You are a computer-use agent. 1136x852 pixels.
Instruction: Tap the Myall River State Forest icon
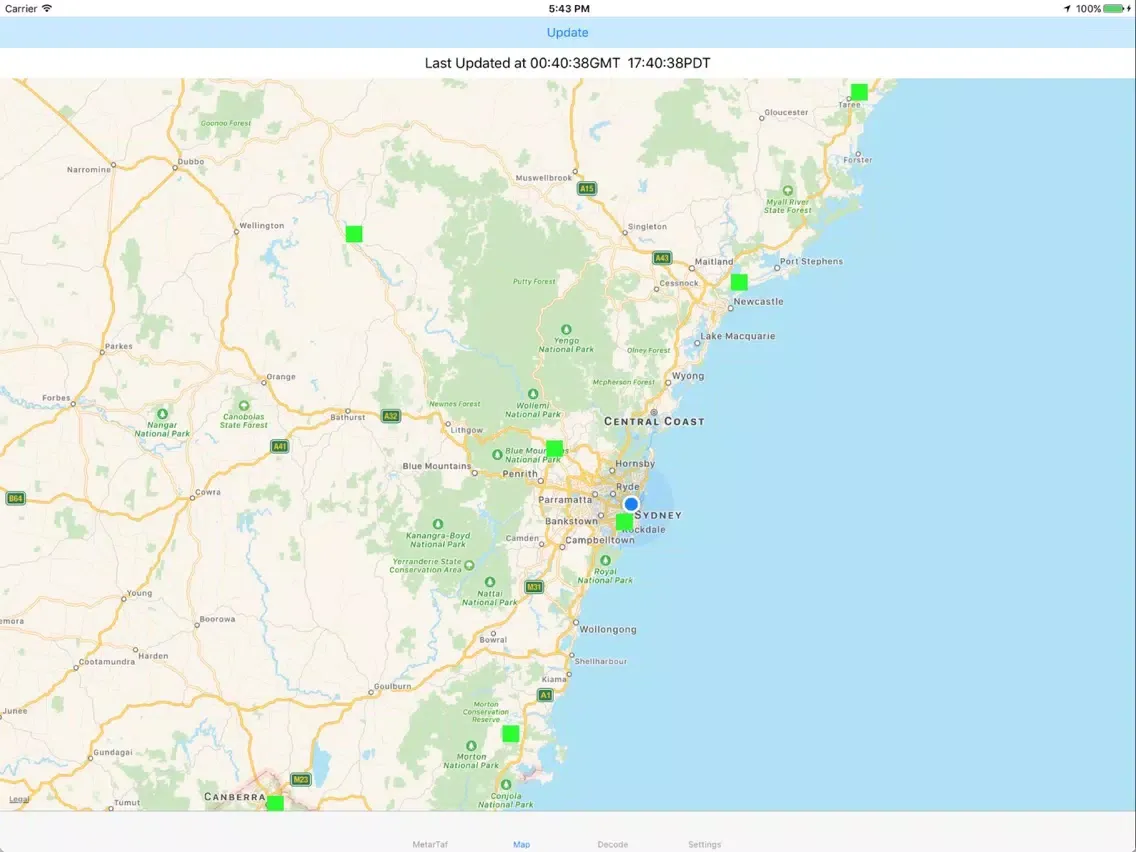pos(788,191)
